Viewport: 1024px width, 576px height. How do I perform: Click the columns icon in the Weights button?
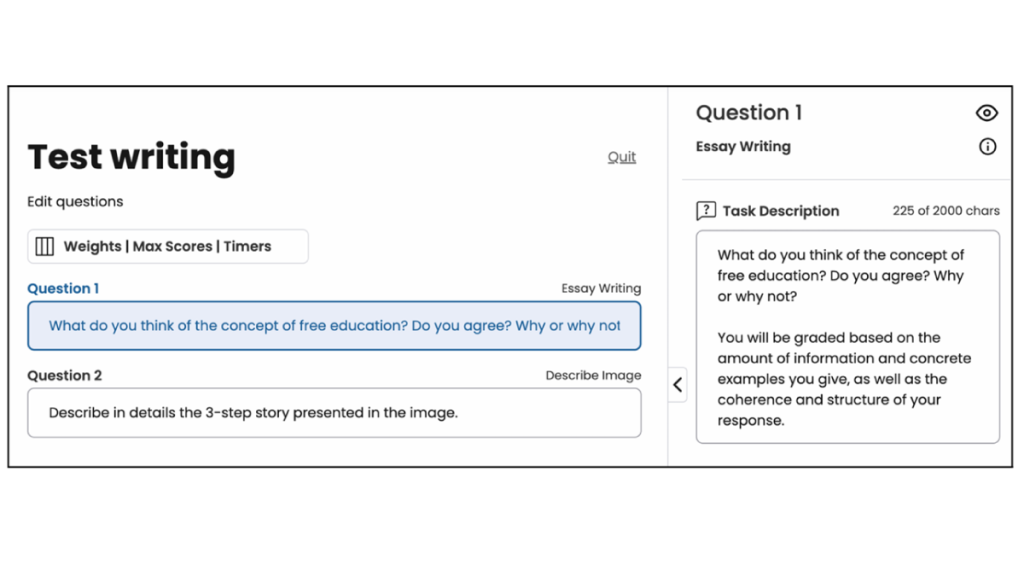(x=45, y=246)
